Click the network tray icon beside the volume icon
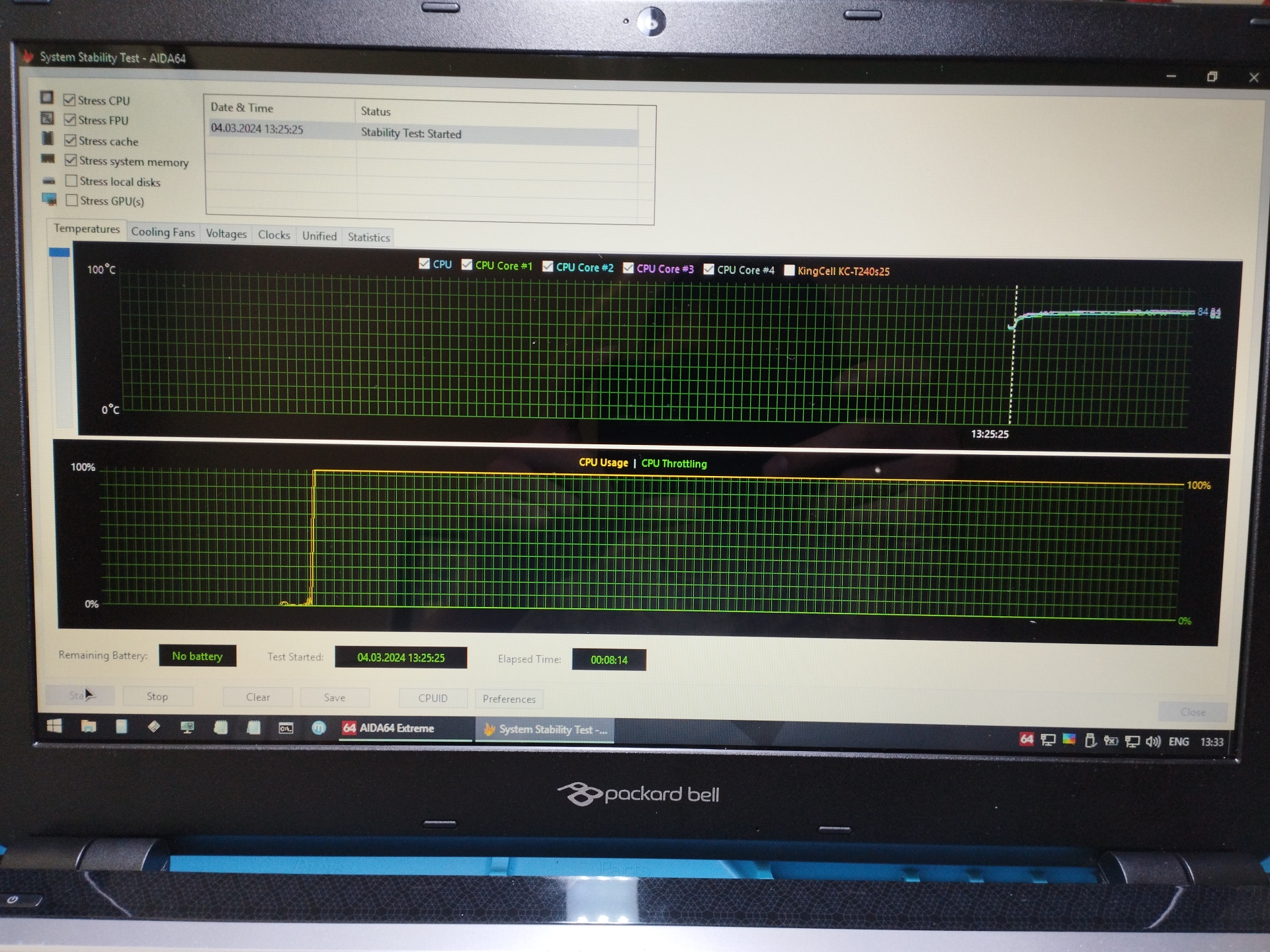 coord(1132,742)
